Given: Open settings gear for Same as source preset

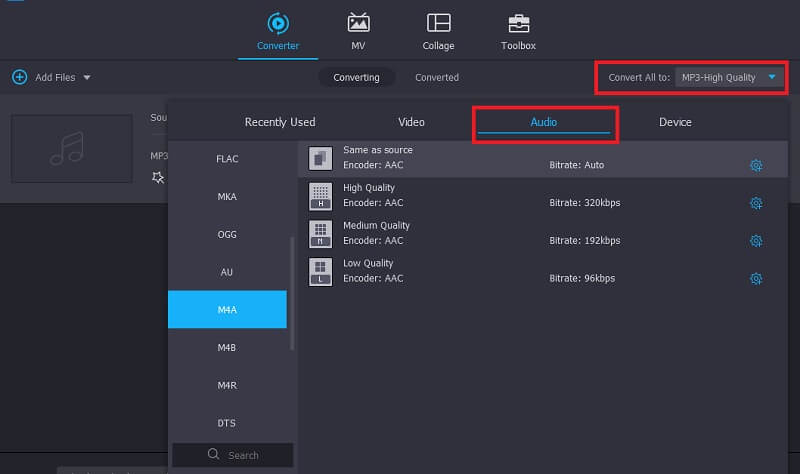Looking at the screenshot, I should click(756, 165).
